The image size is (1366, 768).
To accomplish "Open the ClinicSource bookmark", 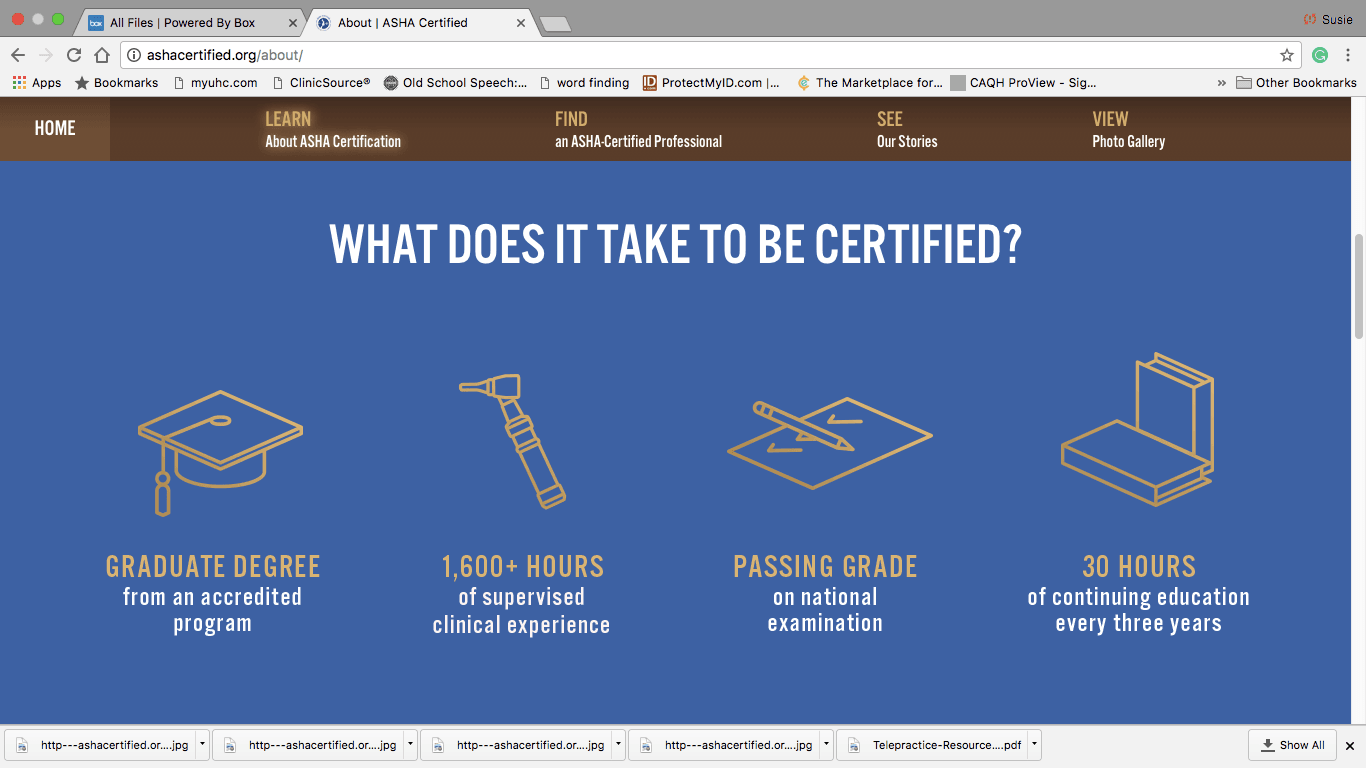I will coord(321,83).
